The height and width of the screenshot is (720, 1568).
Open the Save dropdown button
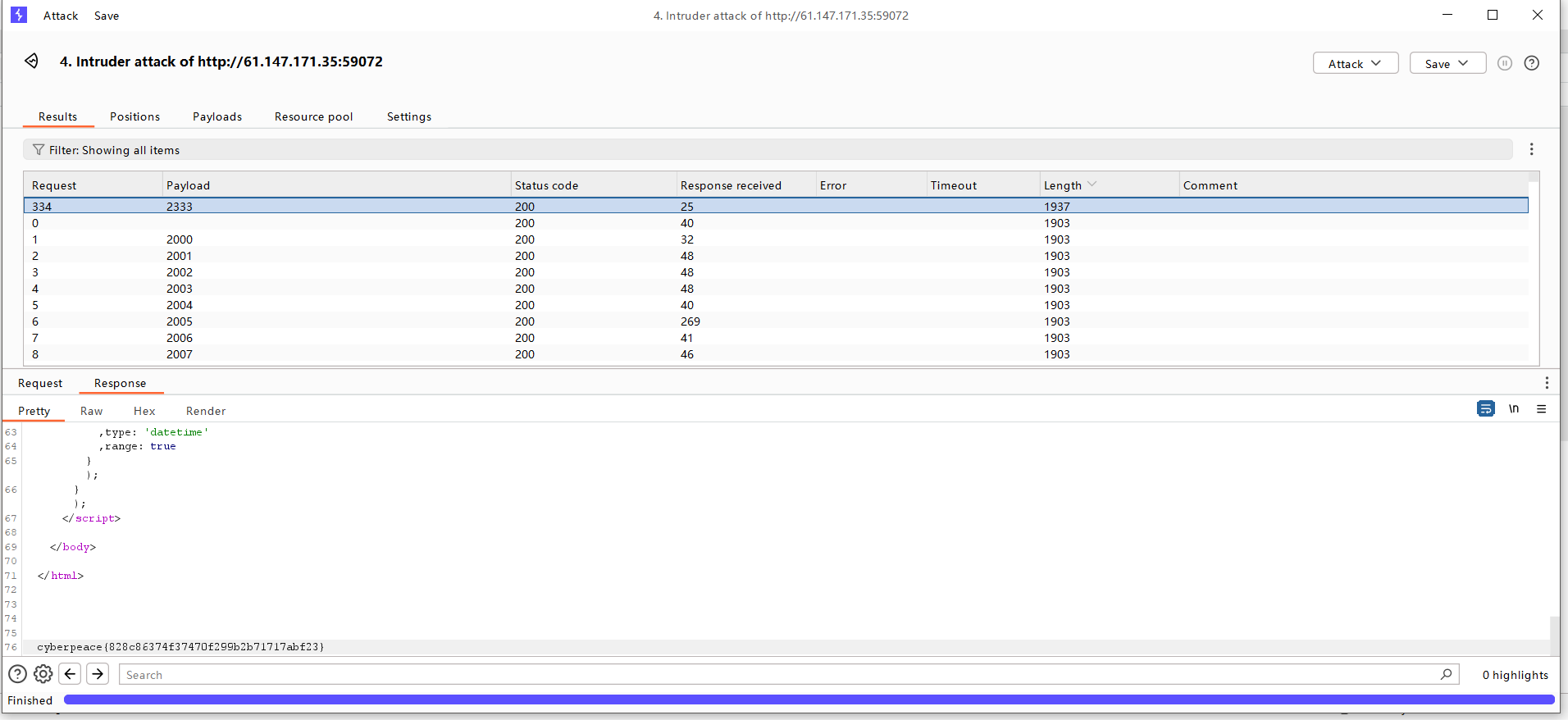tap(1447, 64)
